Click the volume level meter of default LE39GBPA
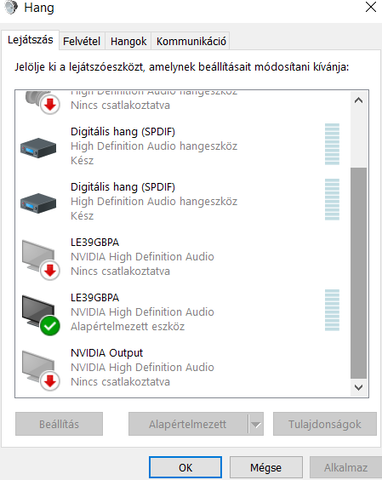The height and width of the screenshot is (480, 382). (332, 310)
